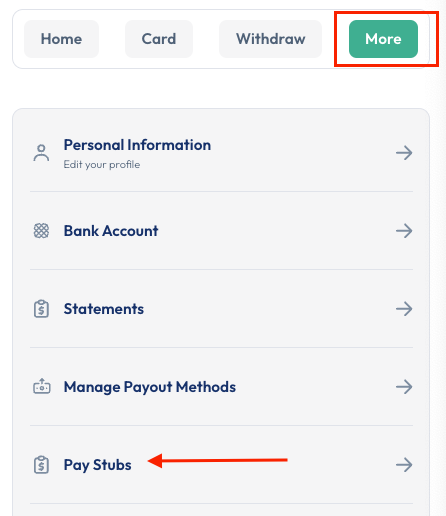Select the green More tab

[x=383, y=39]
